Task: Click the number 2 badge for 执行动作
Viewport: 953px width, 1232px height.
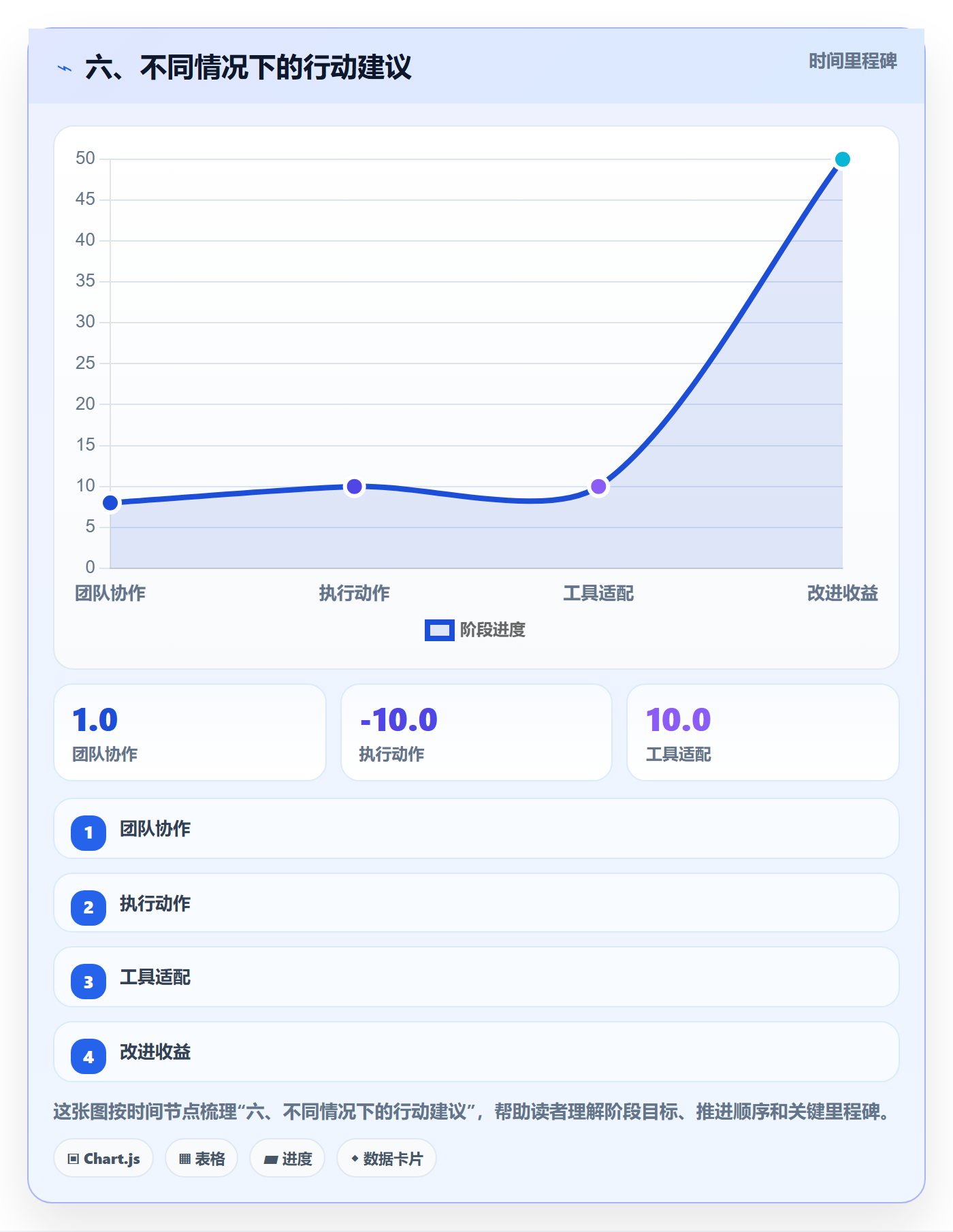Action: [88, 907]
